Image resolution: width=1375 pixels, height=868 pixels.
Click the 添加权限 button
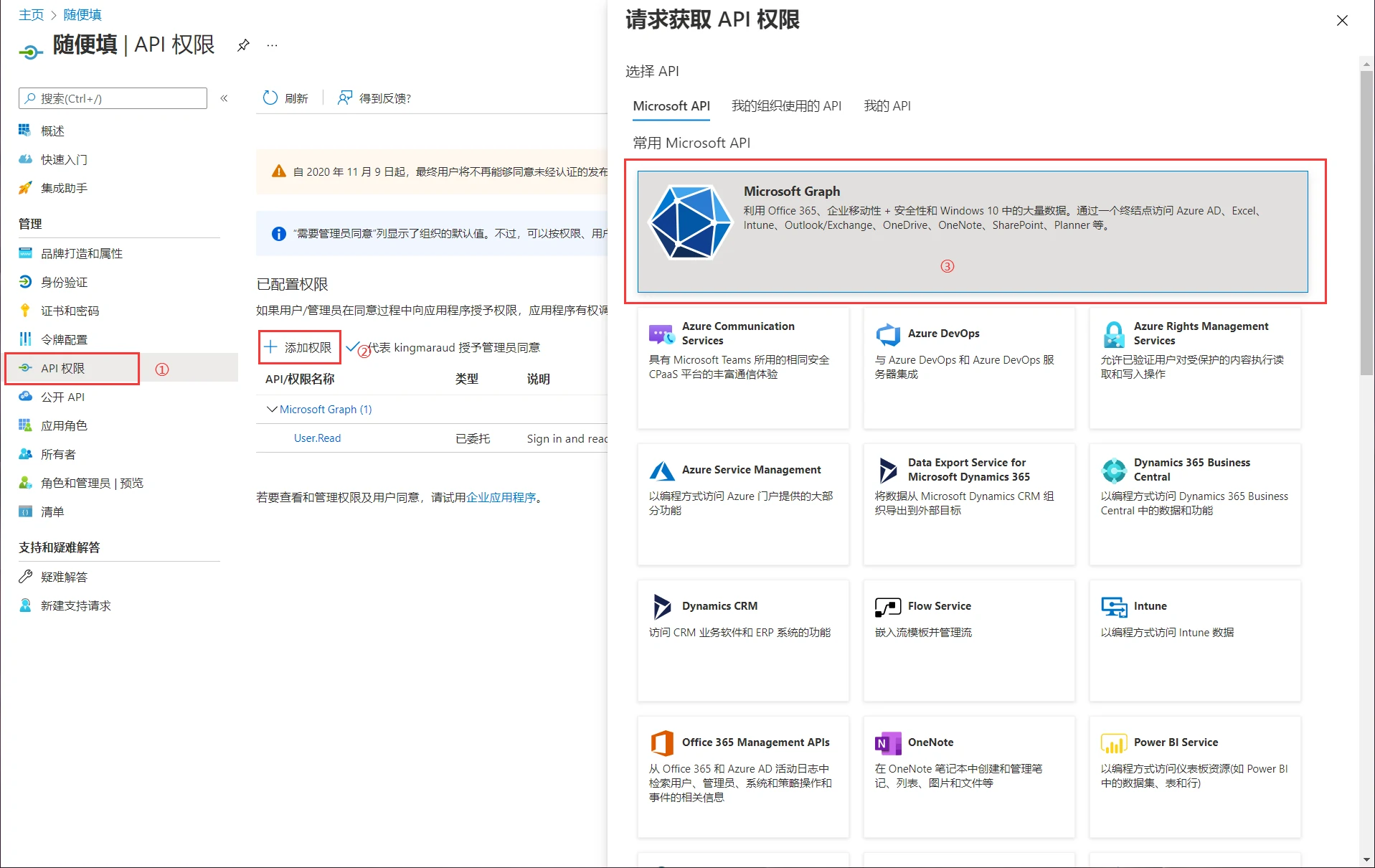tap(299, 348)
